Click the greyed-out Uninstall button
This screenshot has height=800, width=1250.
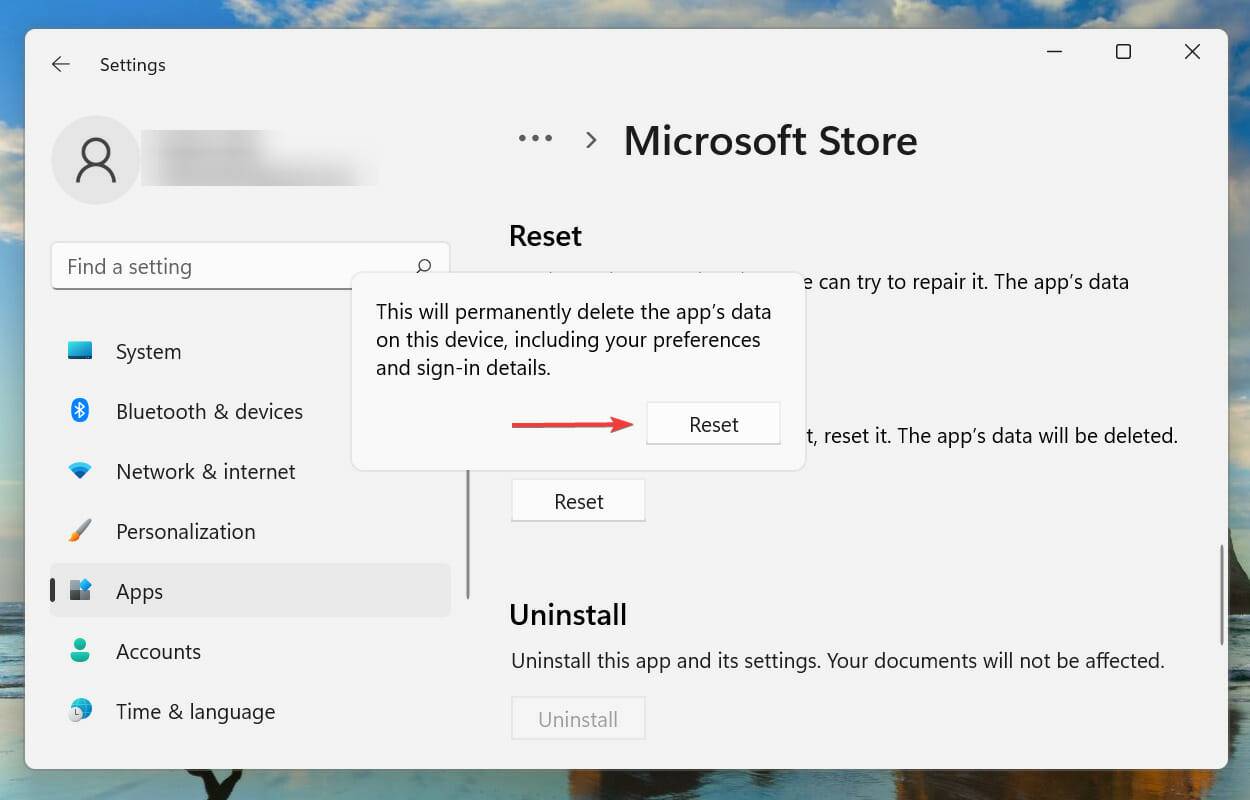click(x=578, y=719)
